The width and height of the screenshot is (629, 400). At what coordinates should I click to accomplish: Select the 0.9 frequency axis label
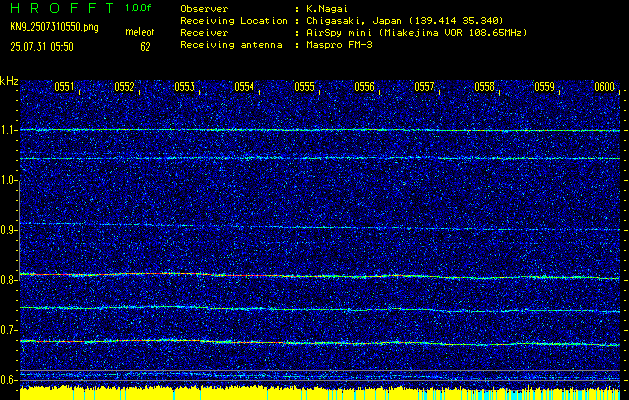8,230
